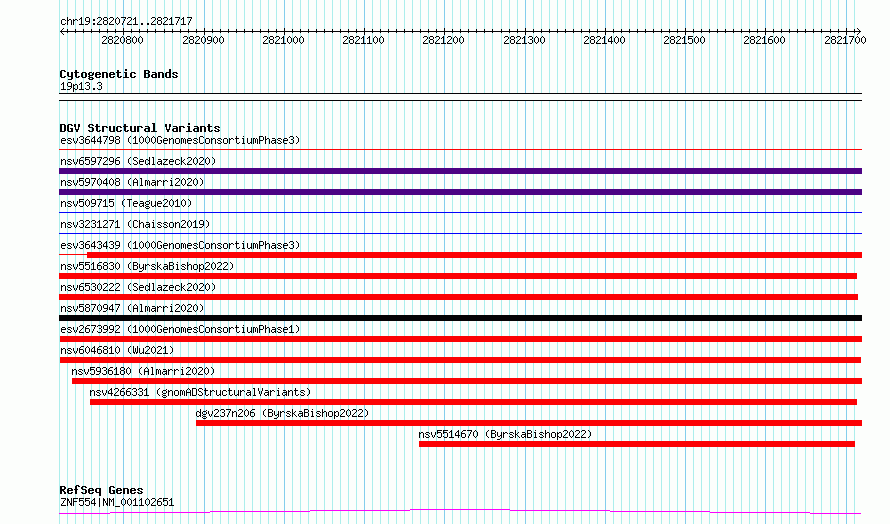Image resolution: width=890 pixels, height=524 pixels.
Task: Click the red bar under nsv4266331
Action: click(x=473, y=402)
